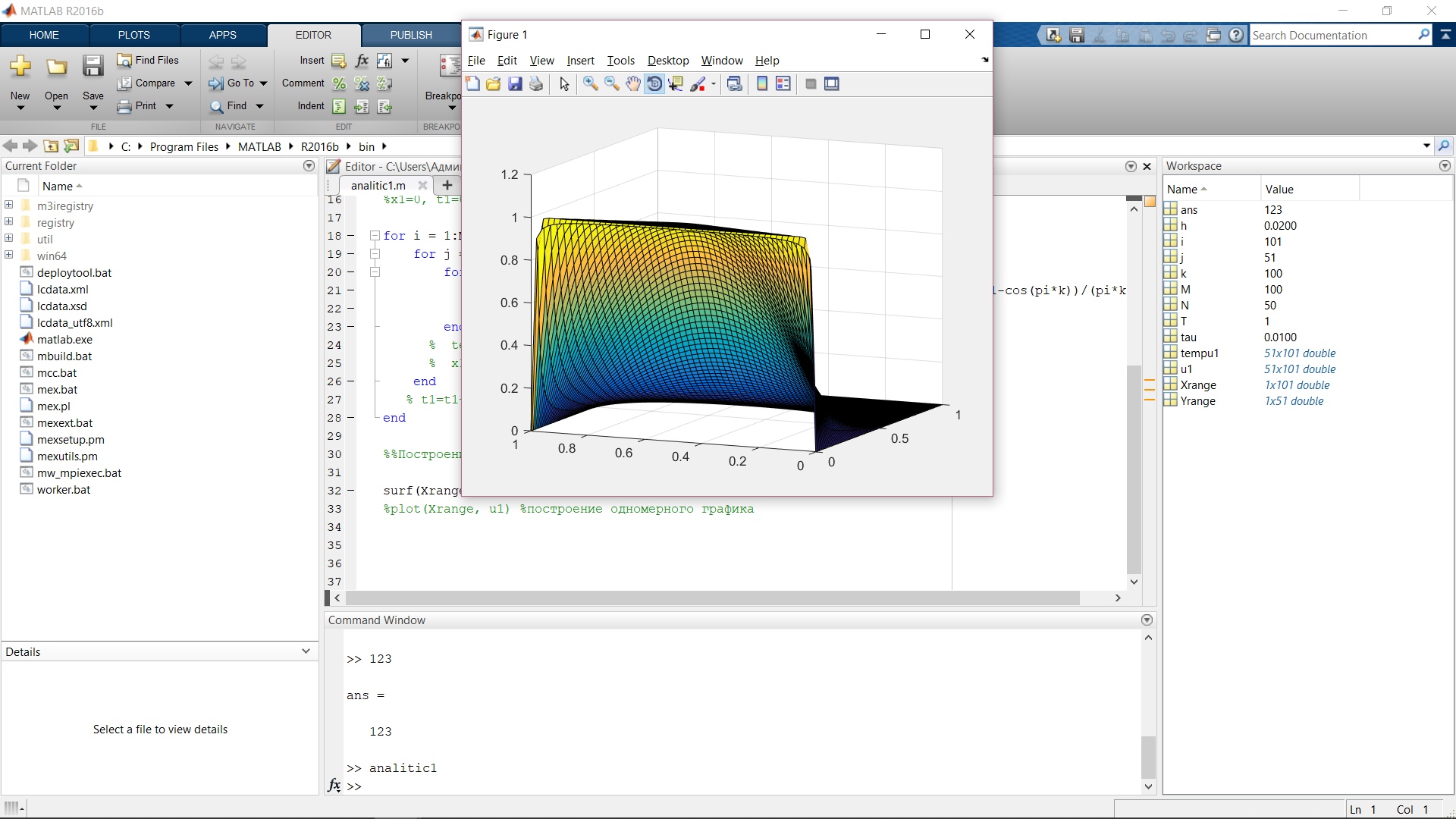
Task: Open the Compare dropdown arrow
Action: click(188, 83)
